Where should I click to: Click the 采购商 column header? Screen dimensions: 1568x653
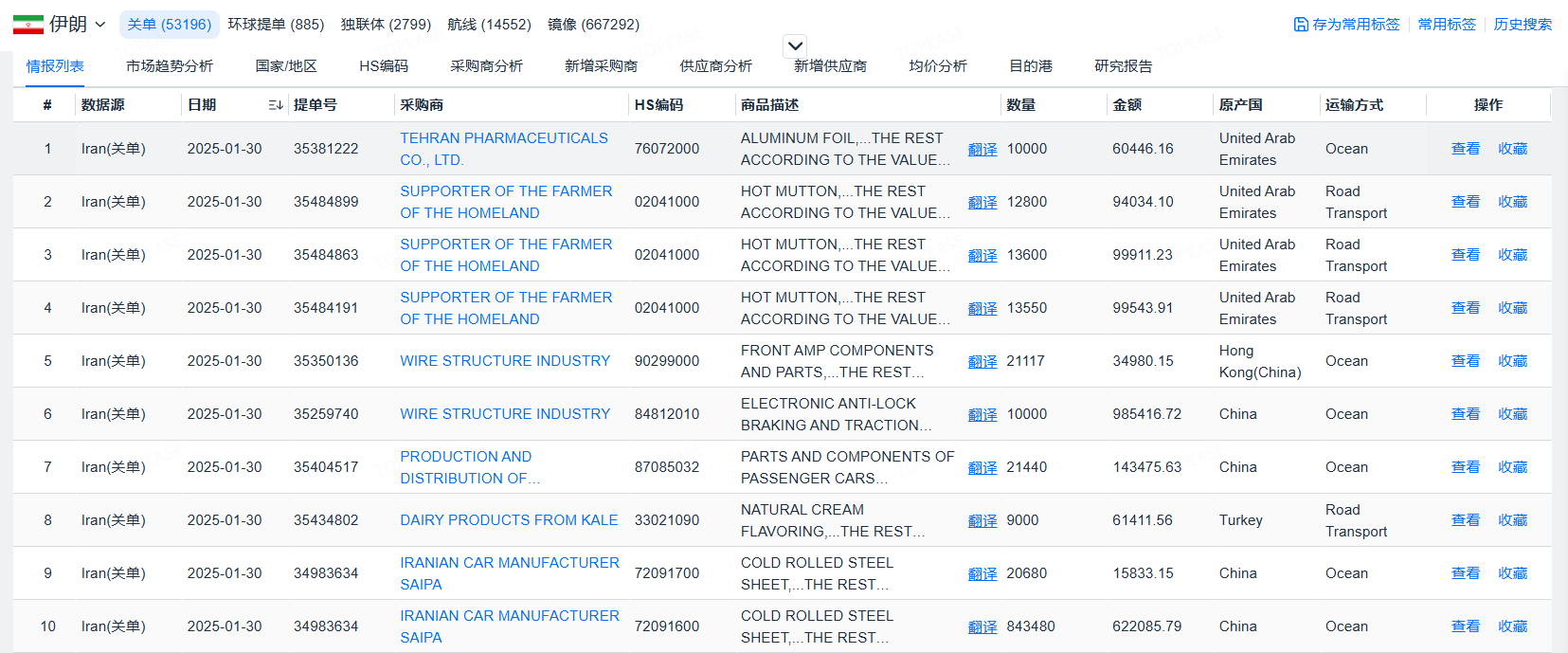click(x=422, y=105)
